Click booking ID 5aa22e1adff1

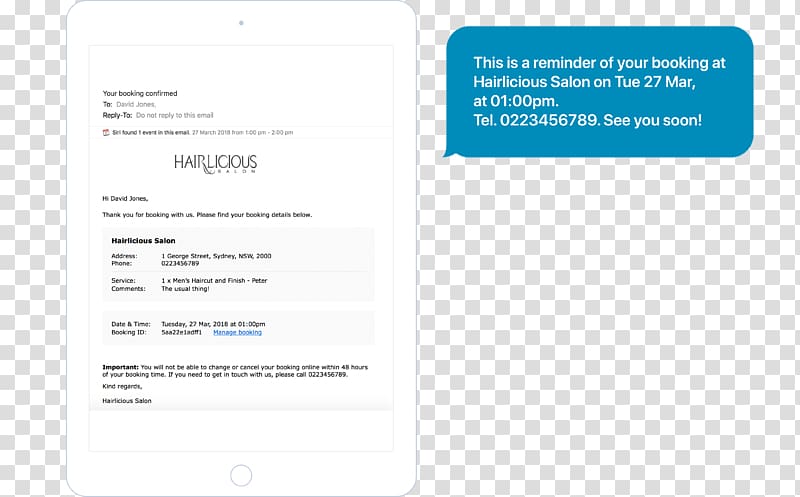181,332
